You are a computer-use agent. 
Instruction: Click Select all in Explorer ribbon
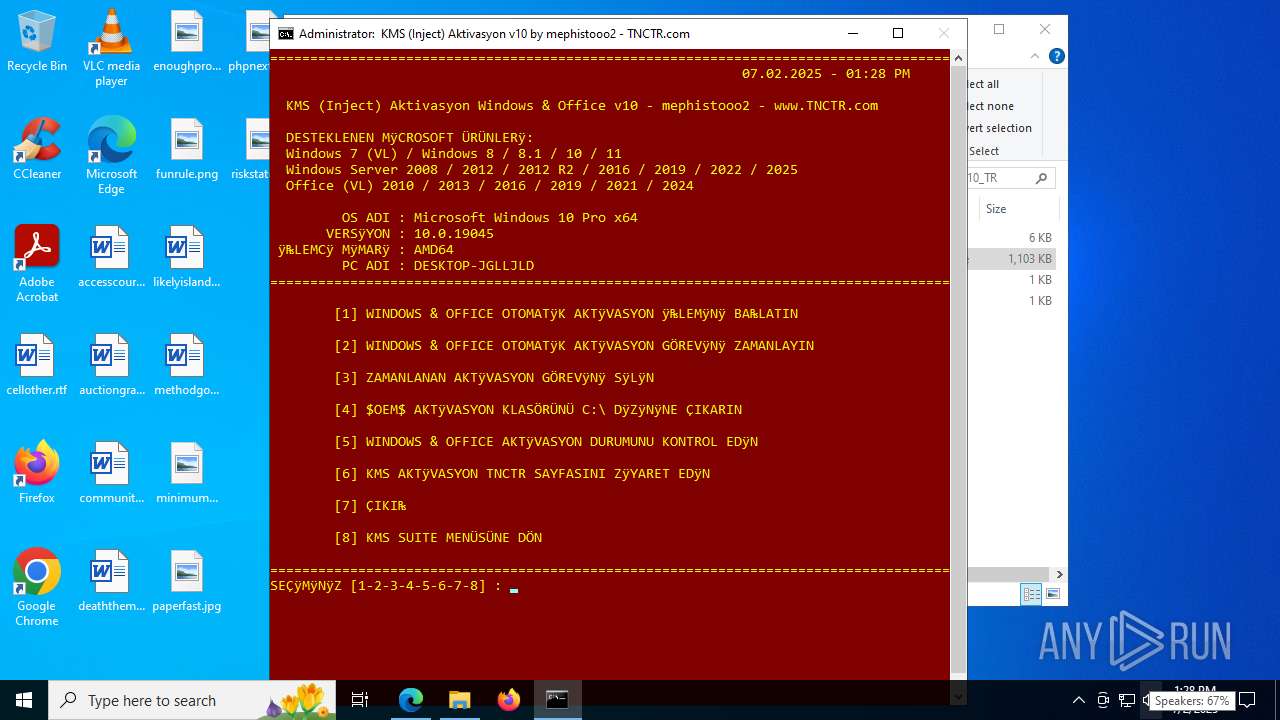click(983, 84)
